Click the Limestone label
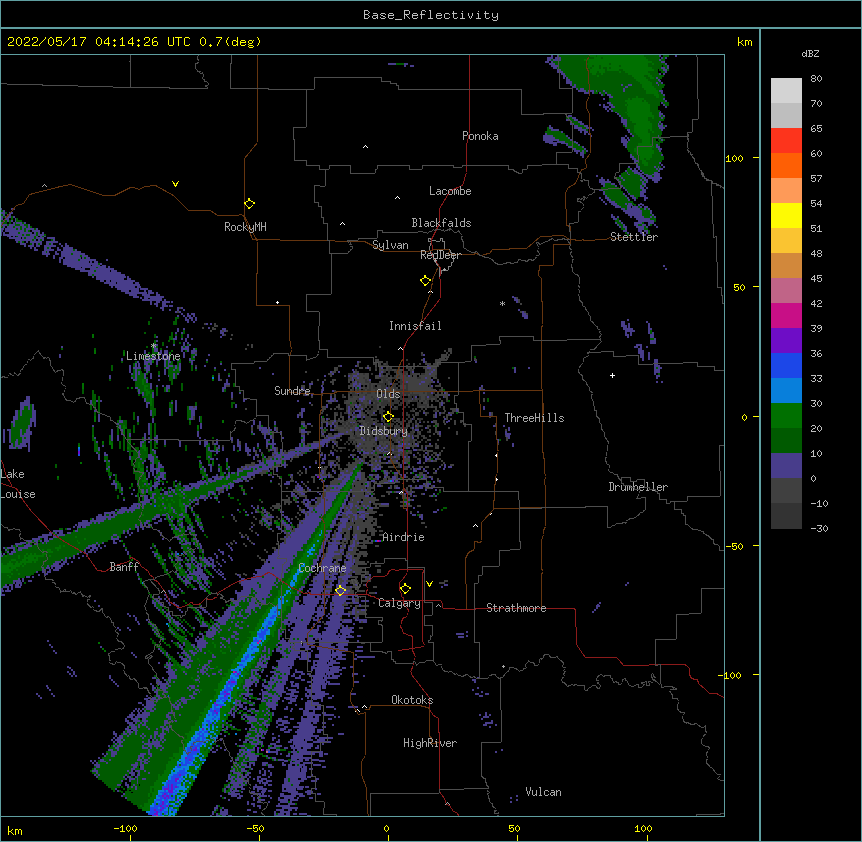The image size is (862, 842). tap(153, 356)
